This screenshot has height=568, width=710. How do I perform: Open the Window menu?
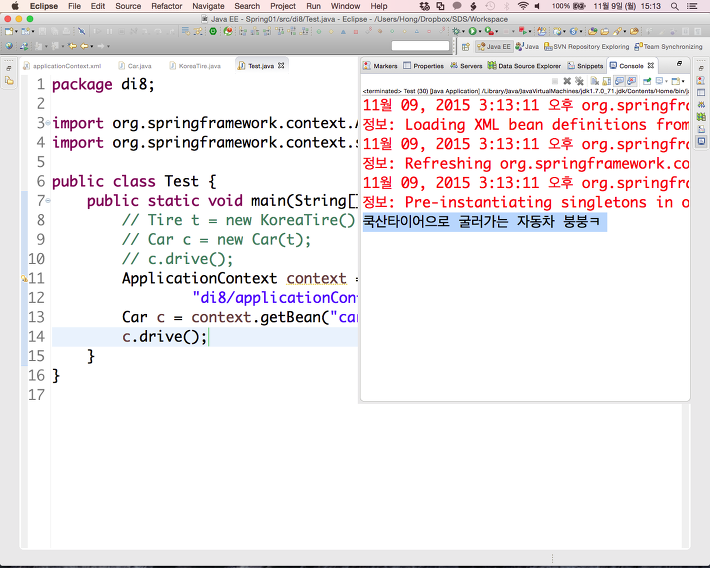(345, 6)
